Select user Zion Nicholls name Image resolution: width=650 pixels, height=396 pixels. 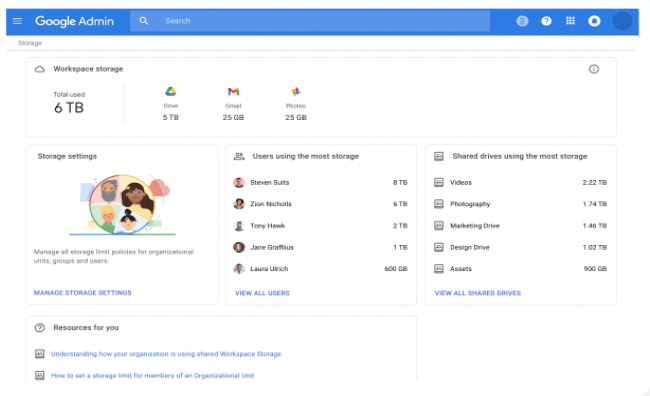point(271,204)
